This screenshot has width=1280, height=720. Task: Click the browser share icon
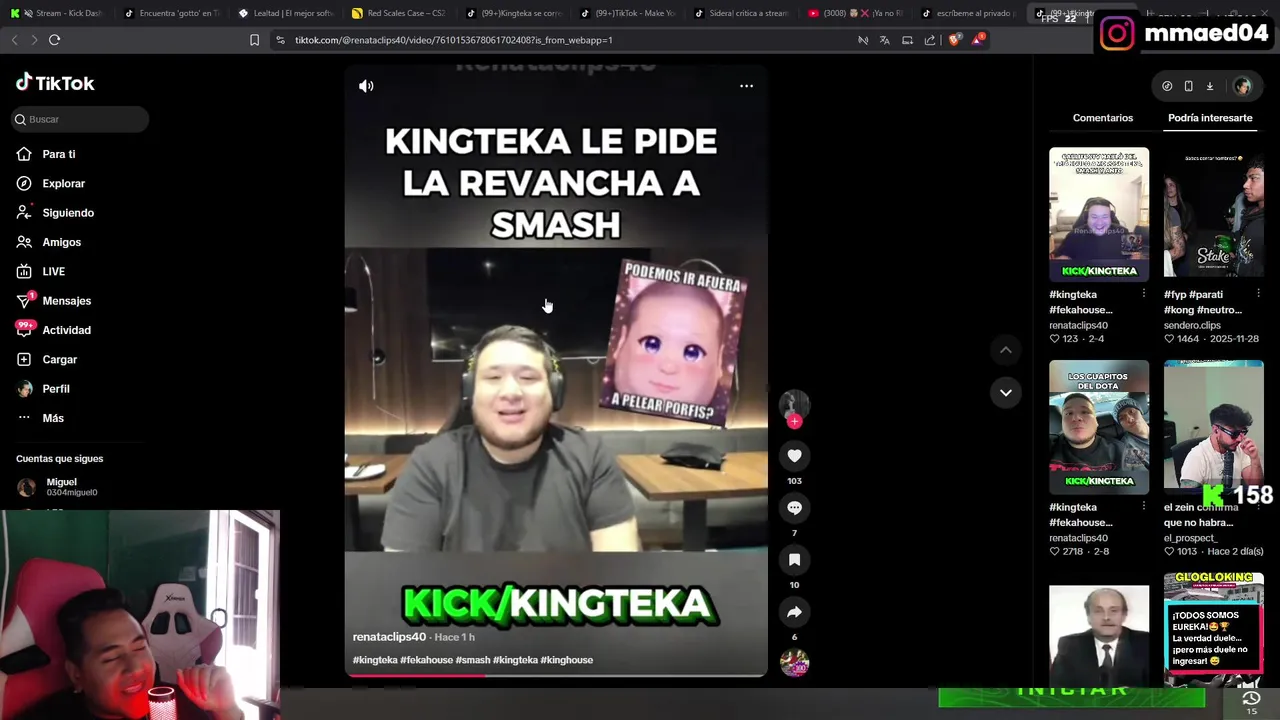[x=930, y=40]
